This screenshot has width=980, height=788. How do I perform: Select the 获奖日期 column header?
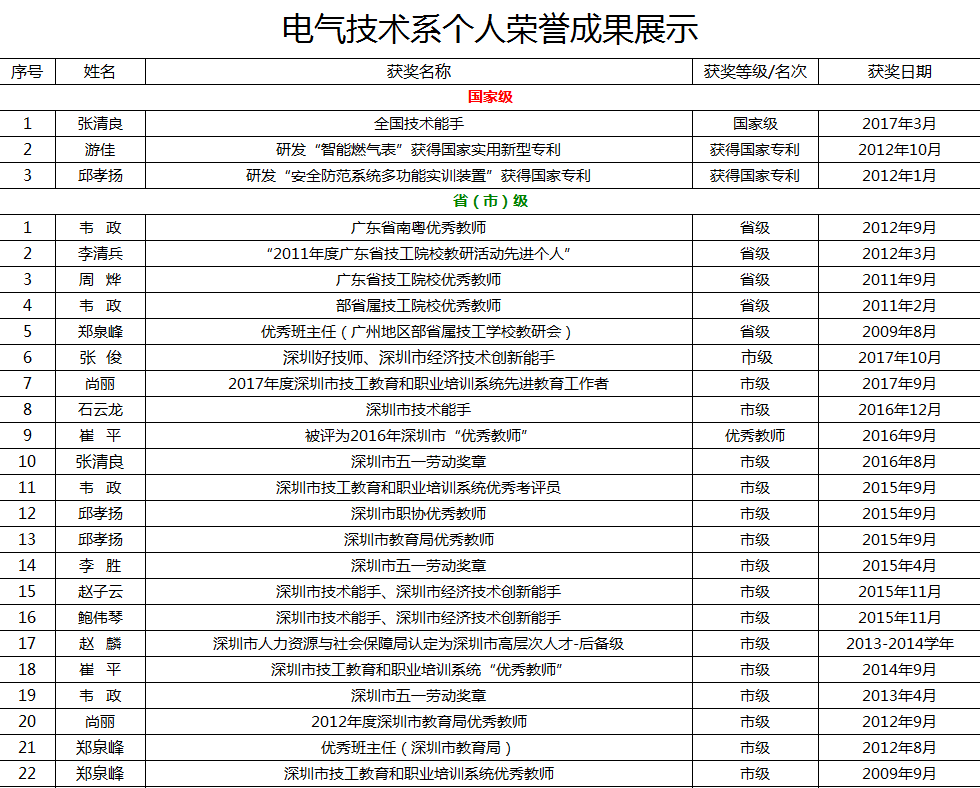[899, 72]
